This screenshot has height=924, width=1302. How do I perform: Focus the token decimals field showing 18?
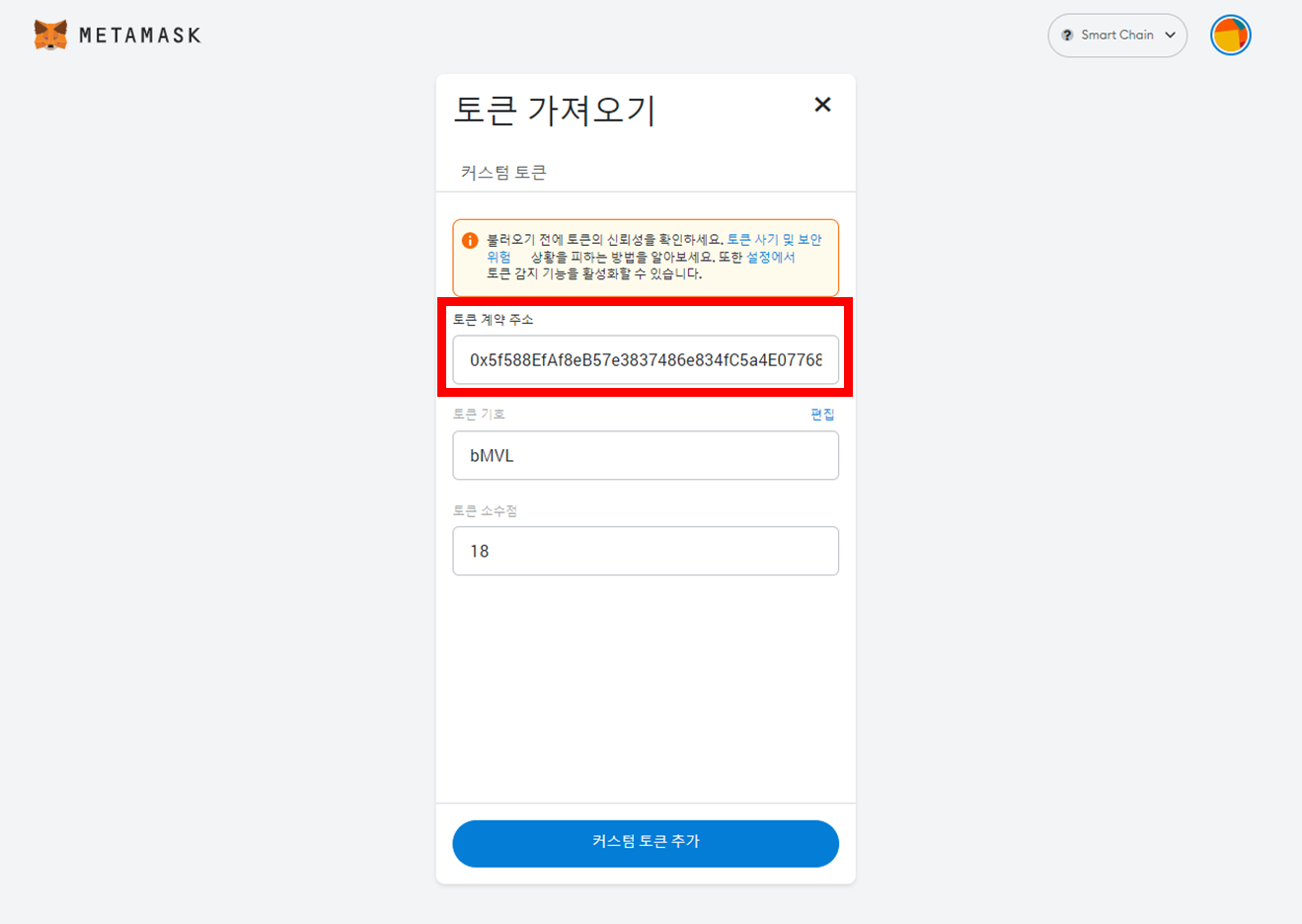[x=646, y=551]
